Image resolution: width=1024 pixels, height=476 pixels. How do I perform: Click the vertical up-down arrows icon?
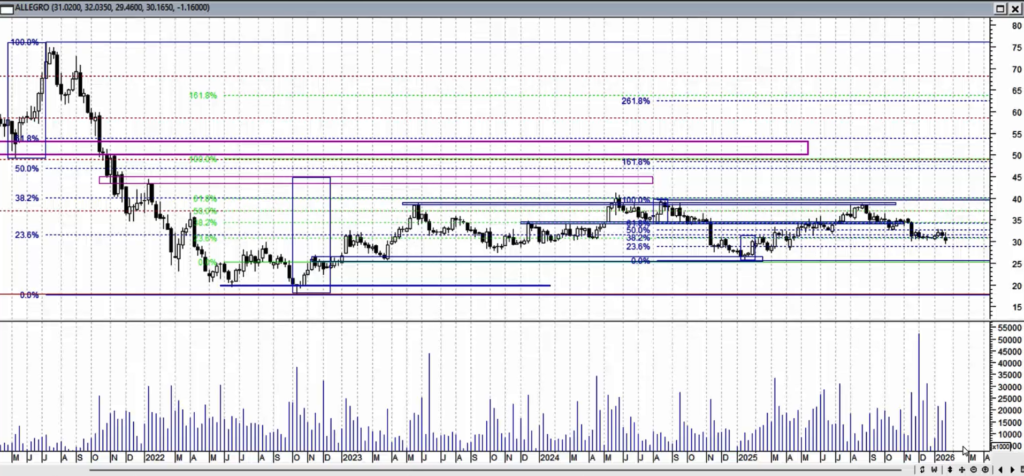point(950,469)
